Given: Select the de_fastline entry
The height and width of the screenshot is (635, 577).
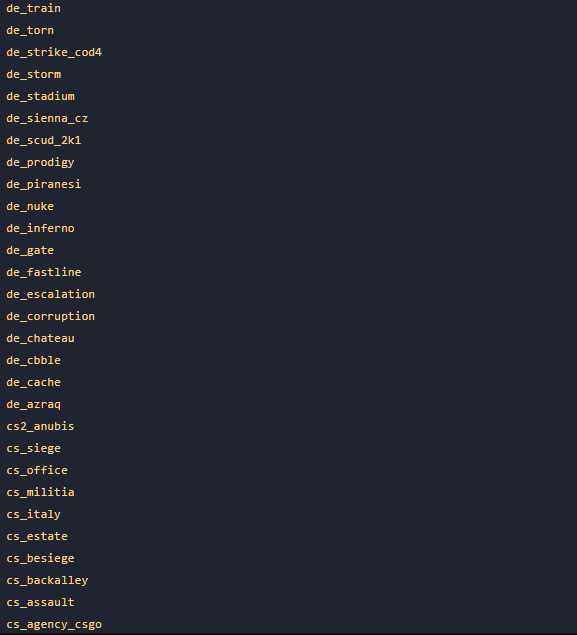Looking at the screenshot, I should [44, 273].
